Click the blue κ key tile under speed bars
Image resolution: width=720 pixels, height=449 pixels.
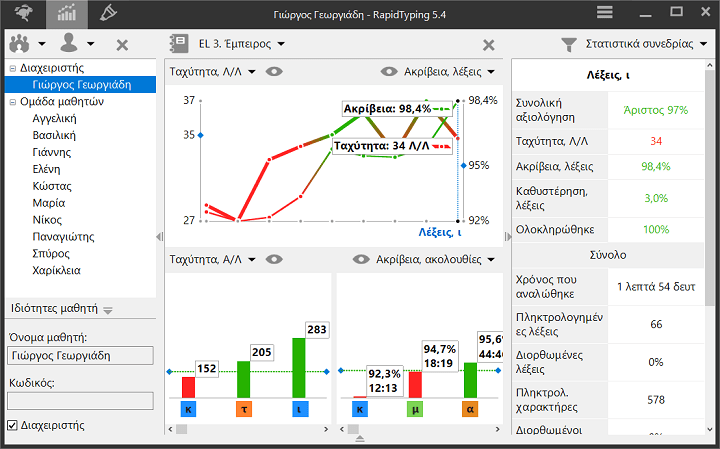click(x=188, y=409)
